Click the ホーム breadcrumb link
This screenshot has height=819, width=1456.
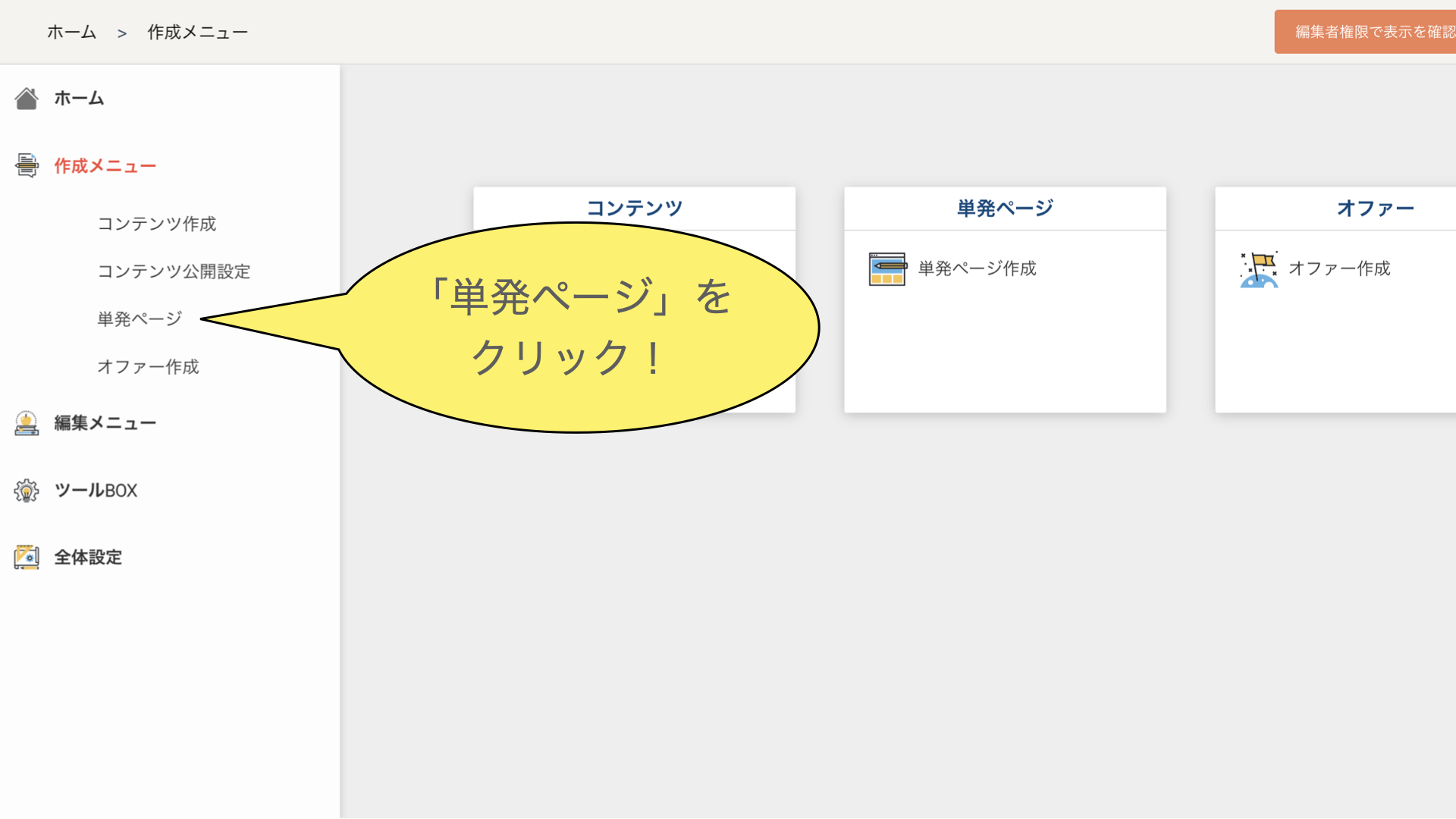(x=71, y=33)
